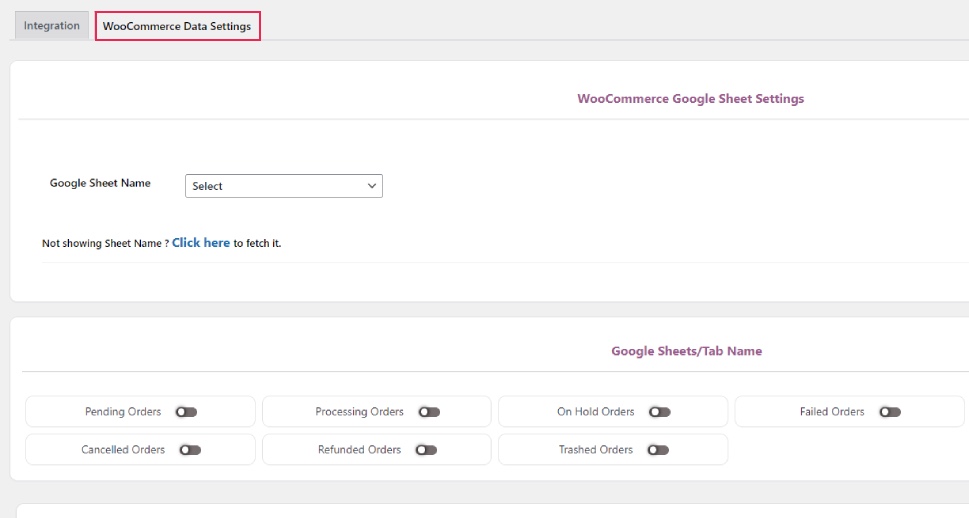Screen dimensions: 969x518
Task: Click the Failed Orders label text
Action: (832, 412)
